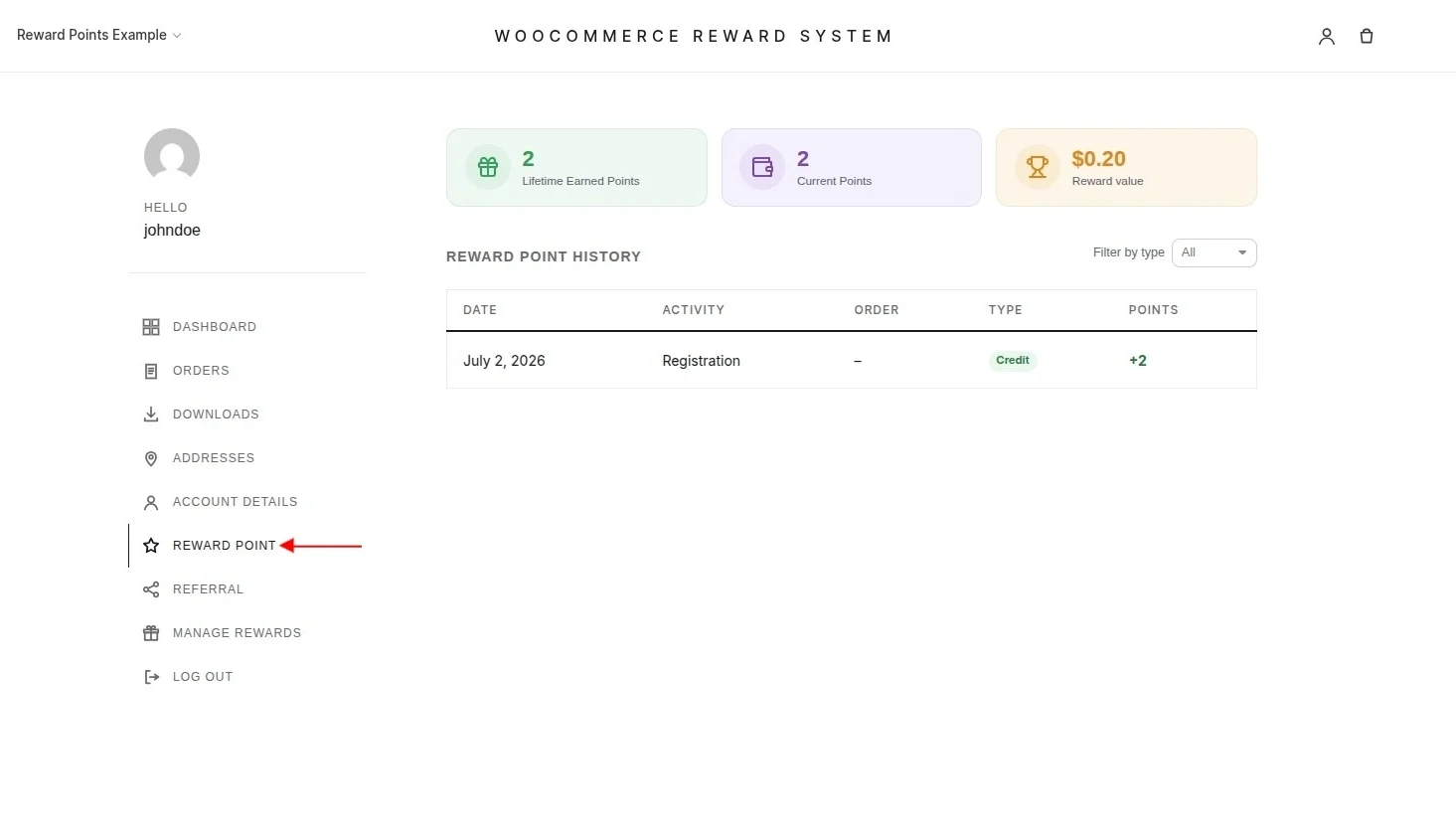The height and width of the screenshot is (832, 1456).
Task: Open the Manage Rewards menu item
Action: pos(237,633)
